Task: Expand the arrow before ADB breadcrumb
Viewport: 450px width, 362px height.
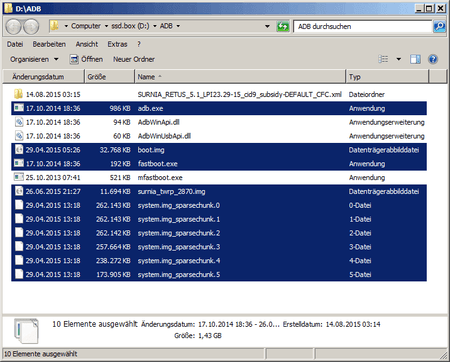Action: click(x=155, y=26)
